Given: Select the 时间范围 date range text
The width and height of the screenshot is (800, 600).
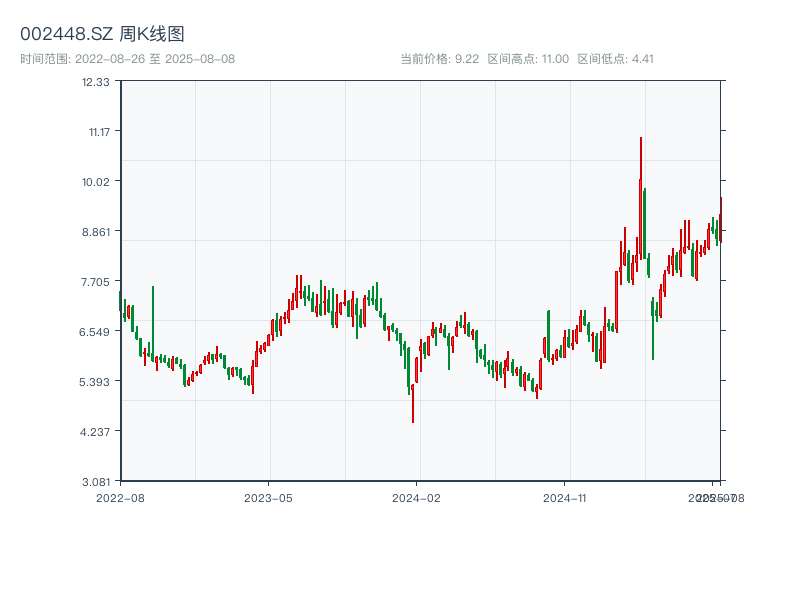Looking at the screenshot, I should (127, 59).
